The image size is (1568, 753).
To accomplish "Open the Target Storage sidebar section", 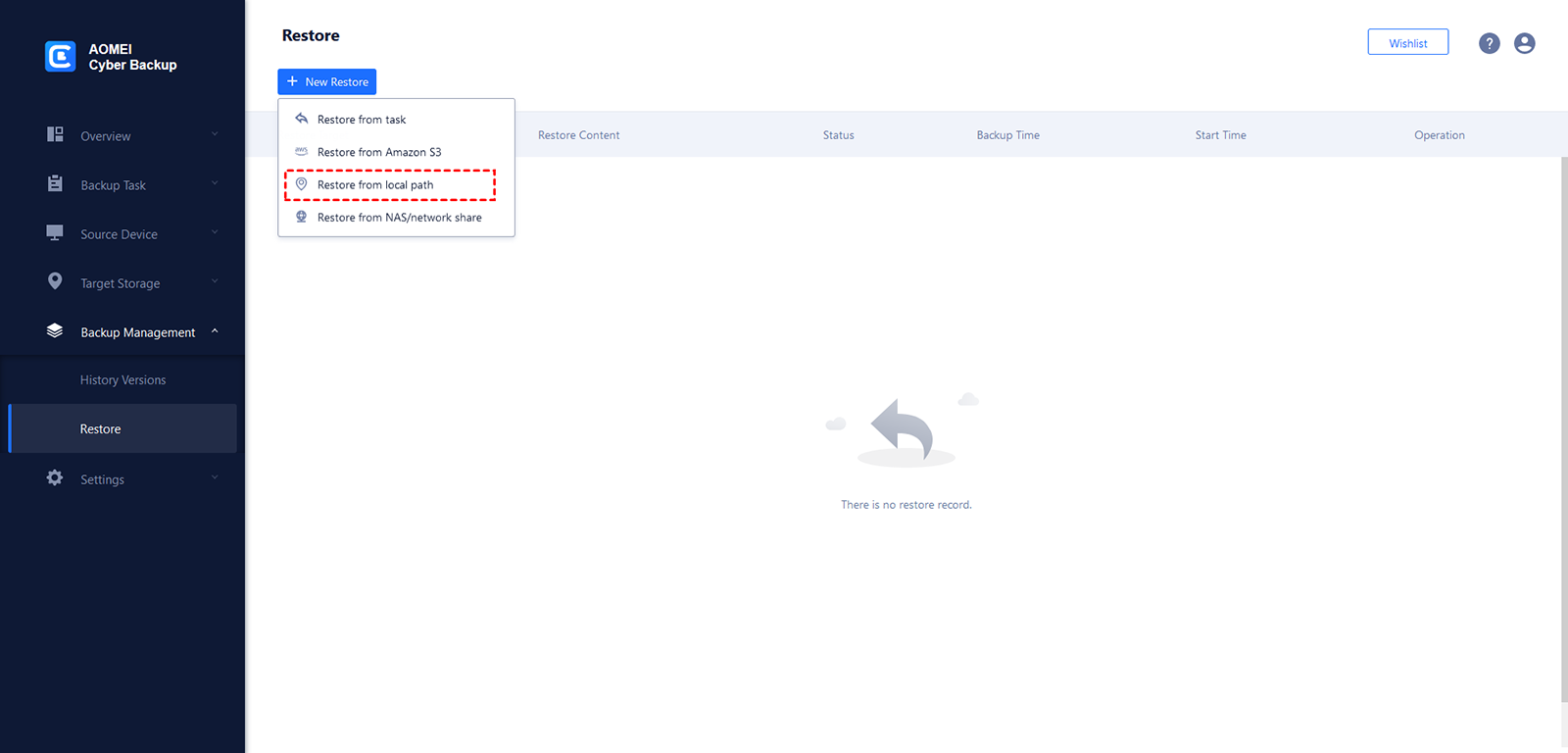I will 122,282.
